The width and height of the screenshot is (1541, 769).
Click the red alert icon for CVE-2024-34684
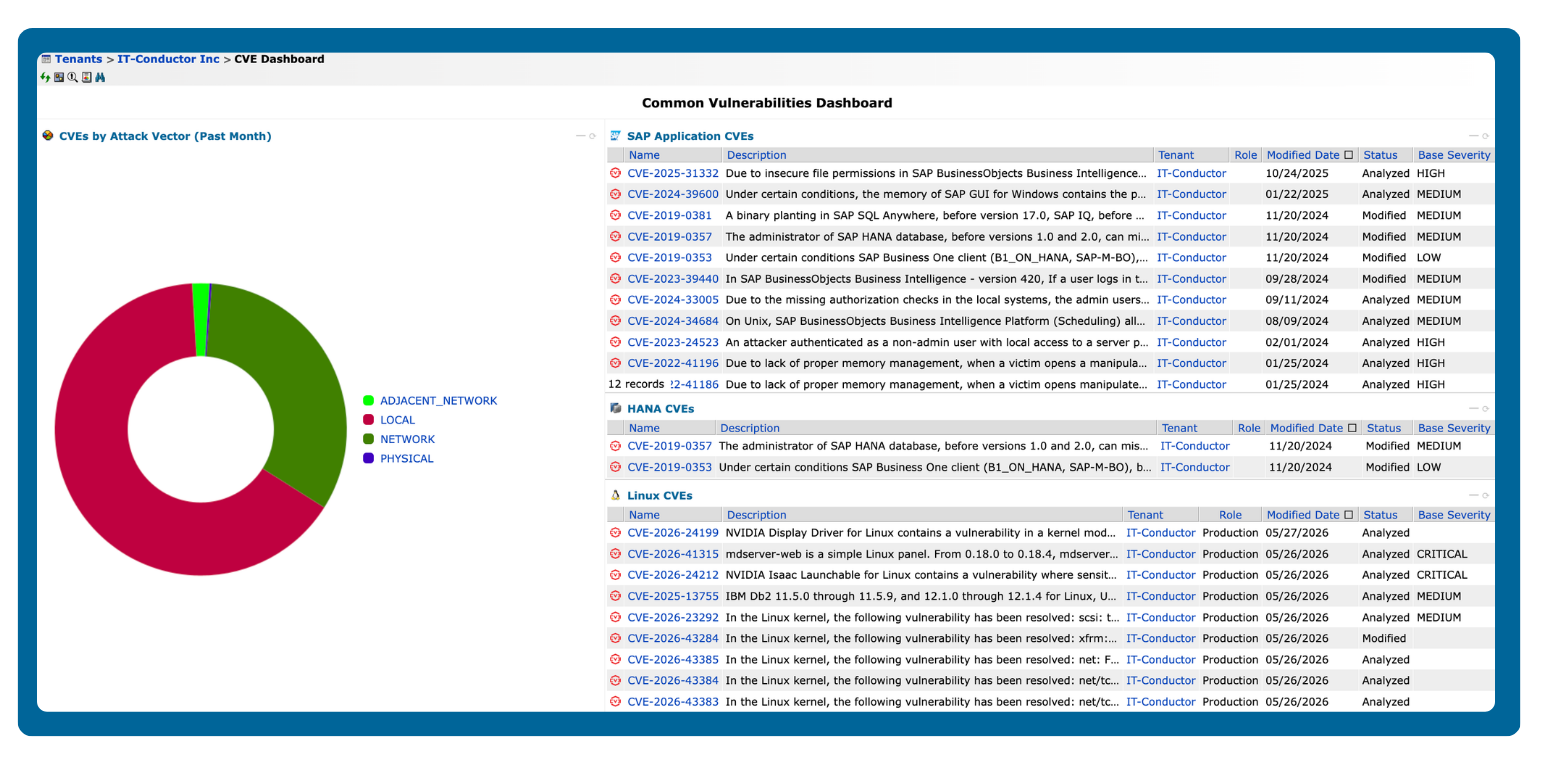click(616, 321)
